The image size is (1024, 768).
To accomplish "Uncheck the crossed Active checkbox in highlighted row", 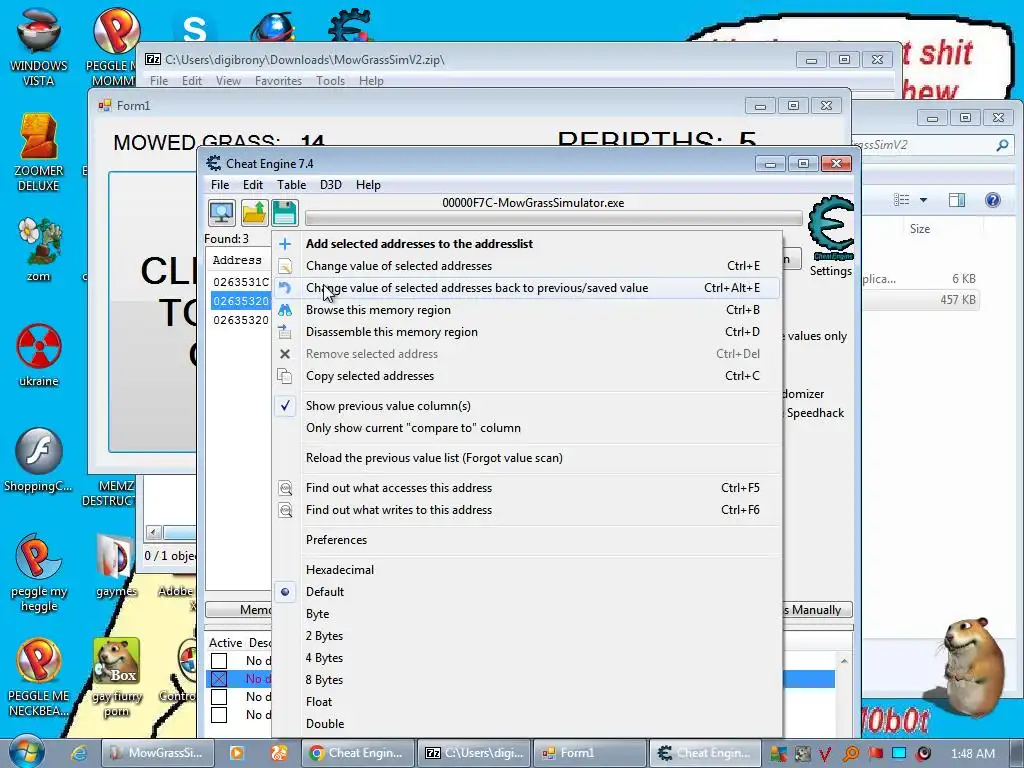I will tap(219, 679).
